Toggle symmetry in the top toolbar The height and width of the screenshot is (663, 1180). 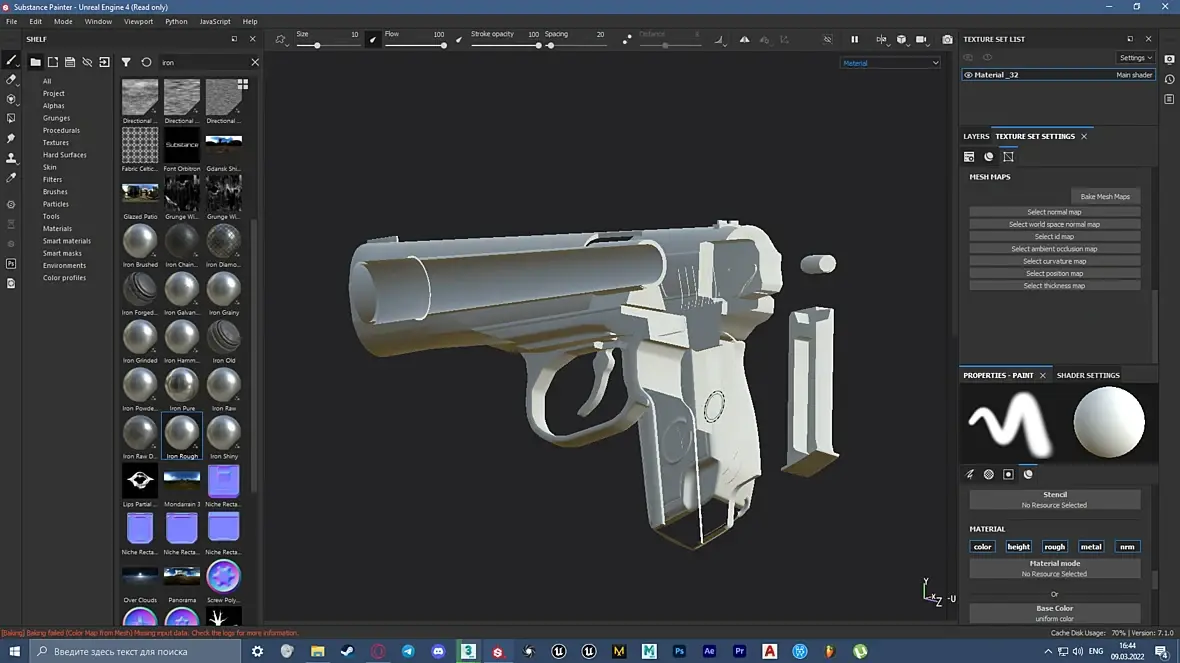point(744,40)
